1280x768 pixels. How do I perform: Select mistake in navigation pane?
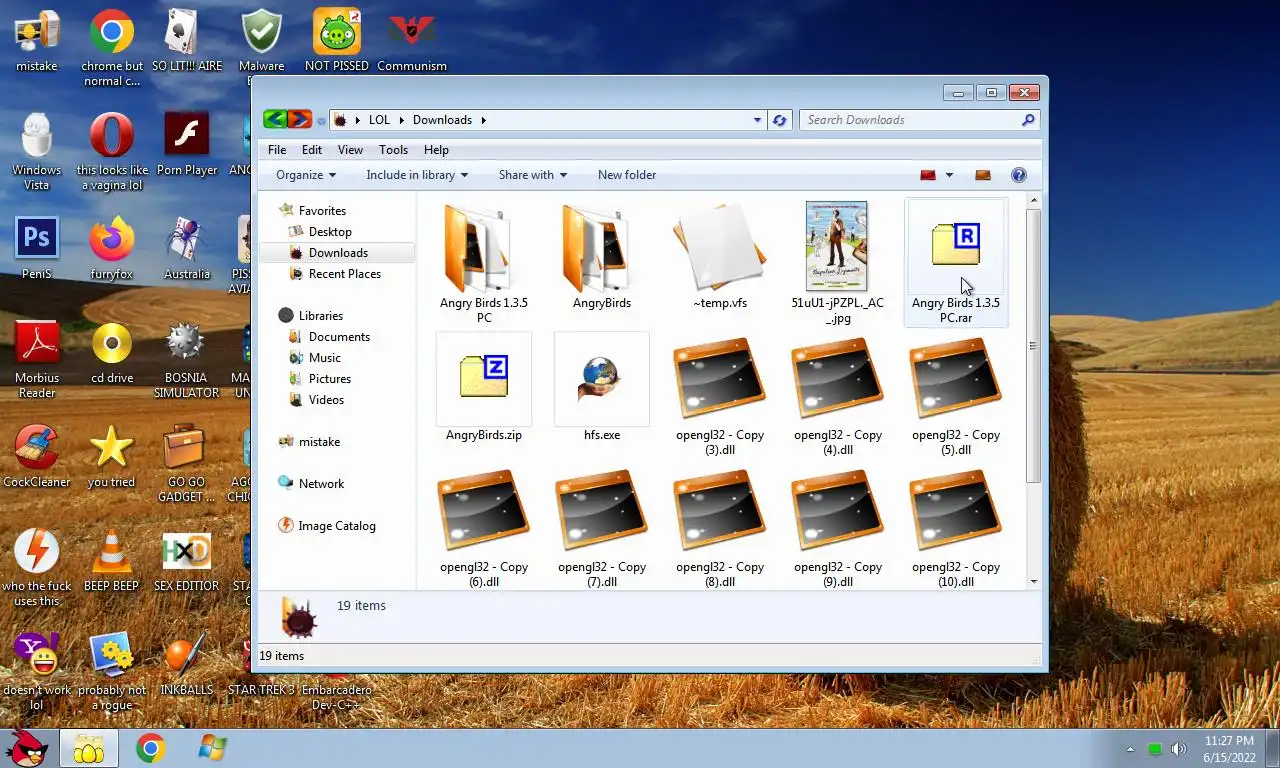tap(319, 442)
